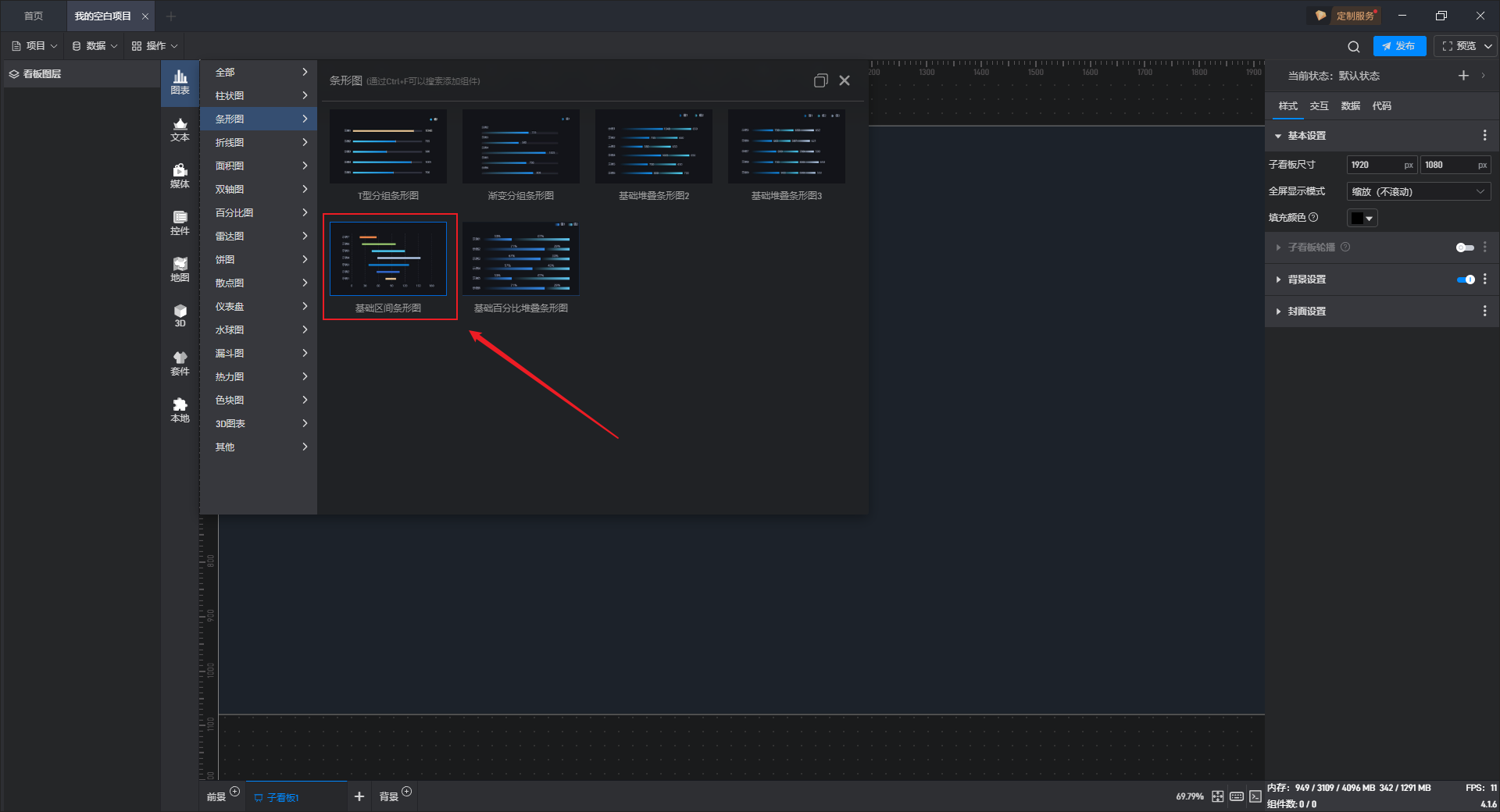1500x812 pixels.
Task: Collapse the 基本设置 section
Action: 1306,136
